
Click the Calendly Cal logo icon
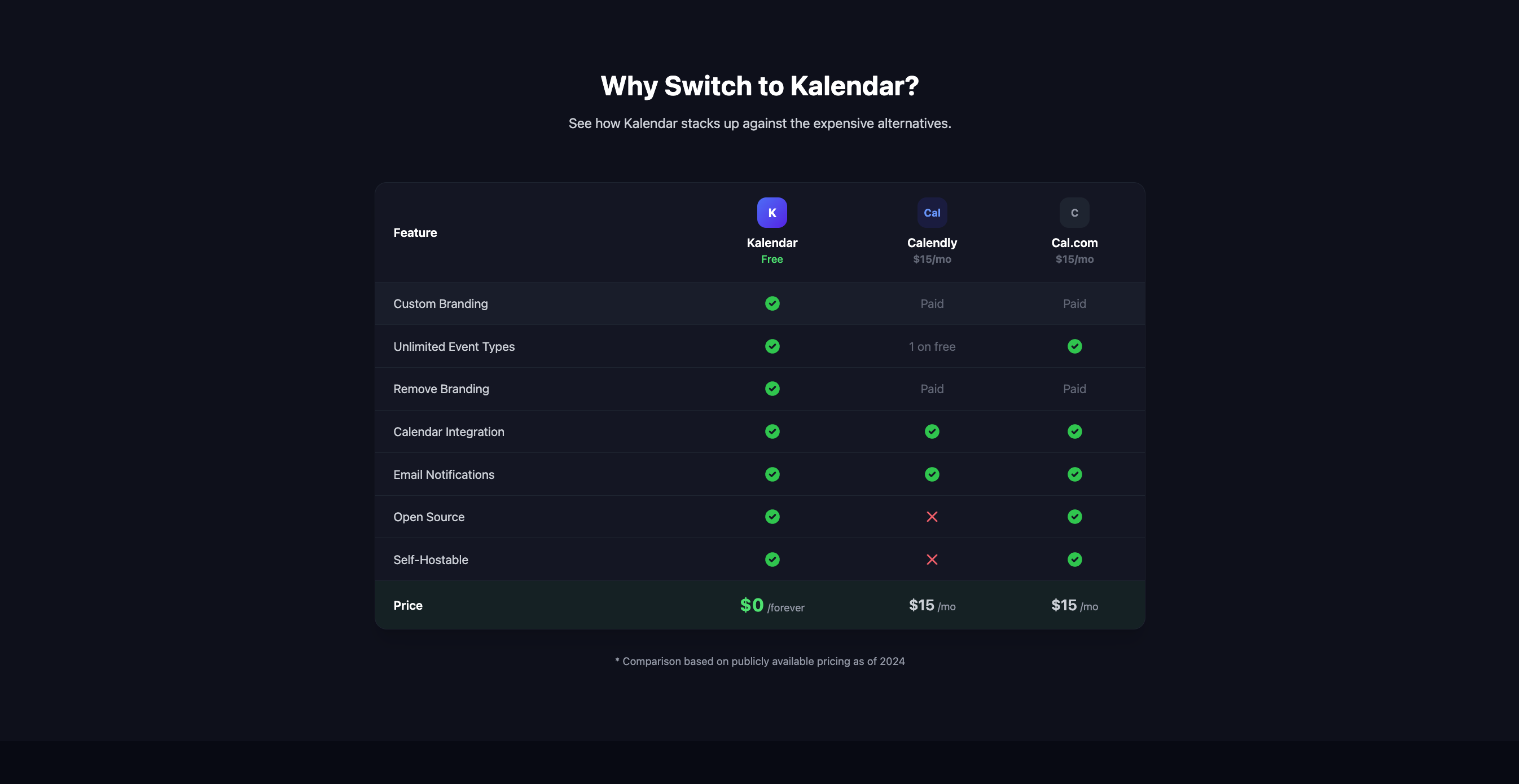tap(932, 213)
